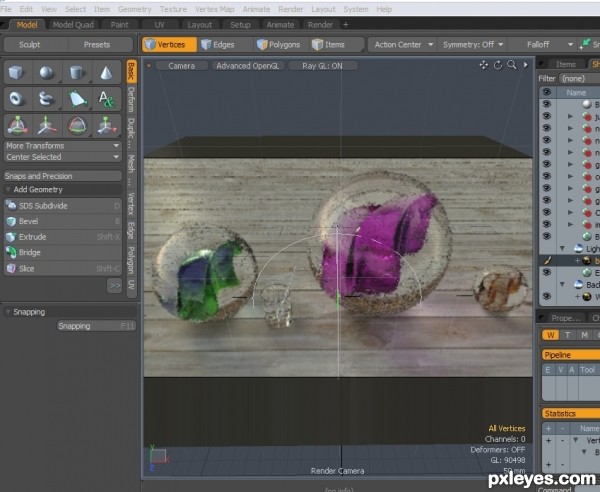The width and height of the screenshot is (600, 492).
Task: Open Center Selected dropdown
Action: pyautogui.click(x=63, y=157)
